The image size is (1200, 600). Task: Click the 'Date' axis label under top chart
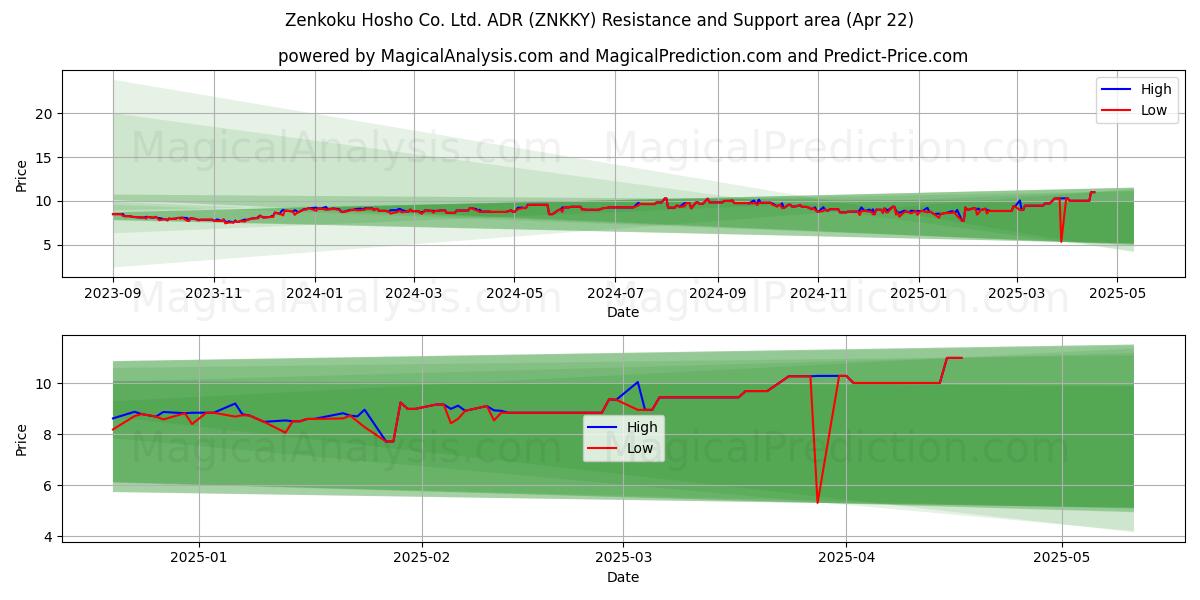pyautogui.click(x=622, y=312)
